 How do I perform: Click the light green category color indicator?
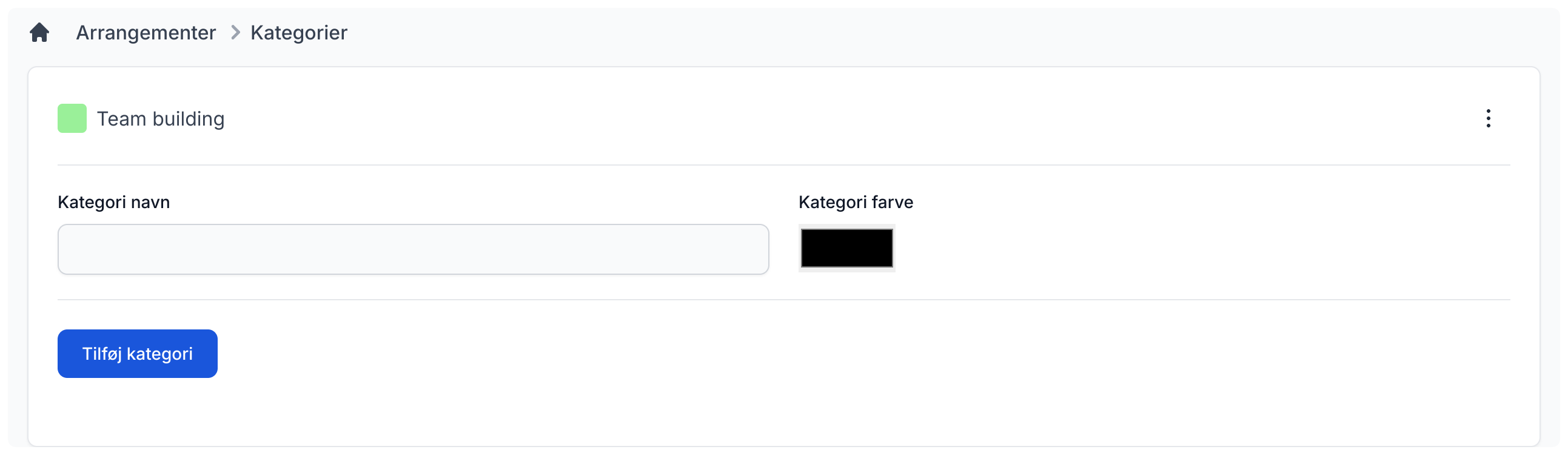72,118
